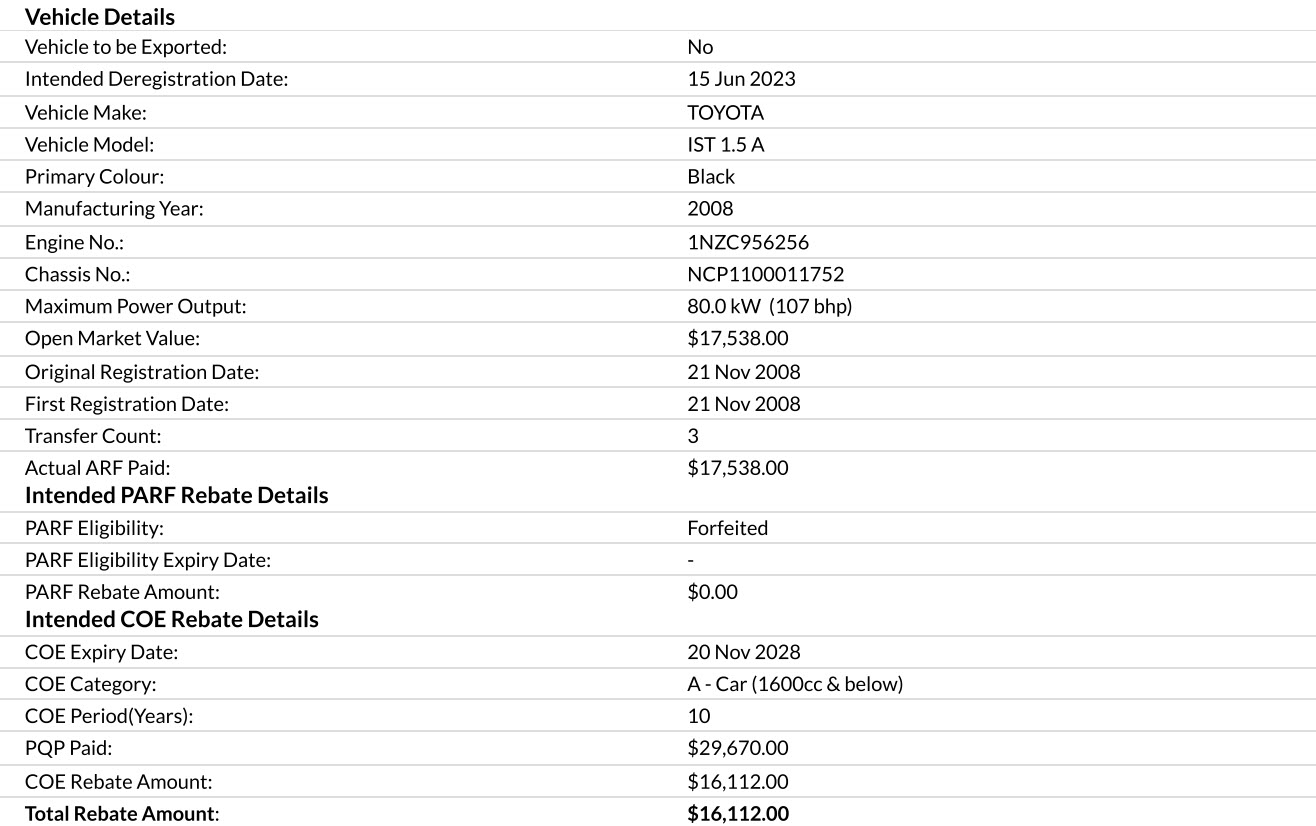Select the Open Market Value amount

coord(737,338)
